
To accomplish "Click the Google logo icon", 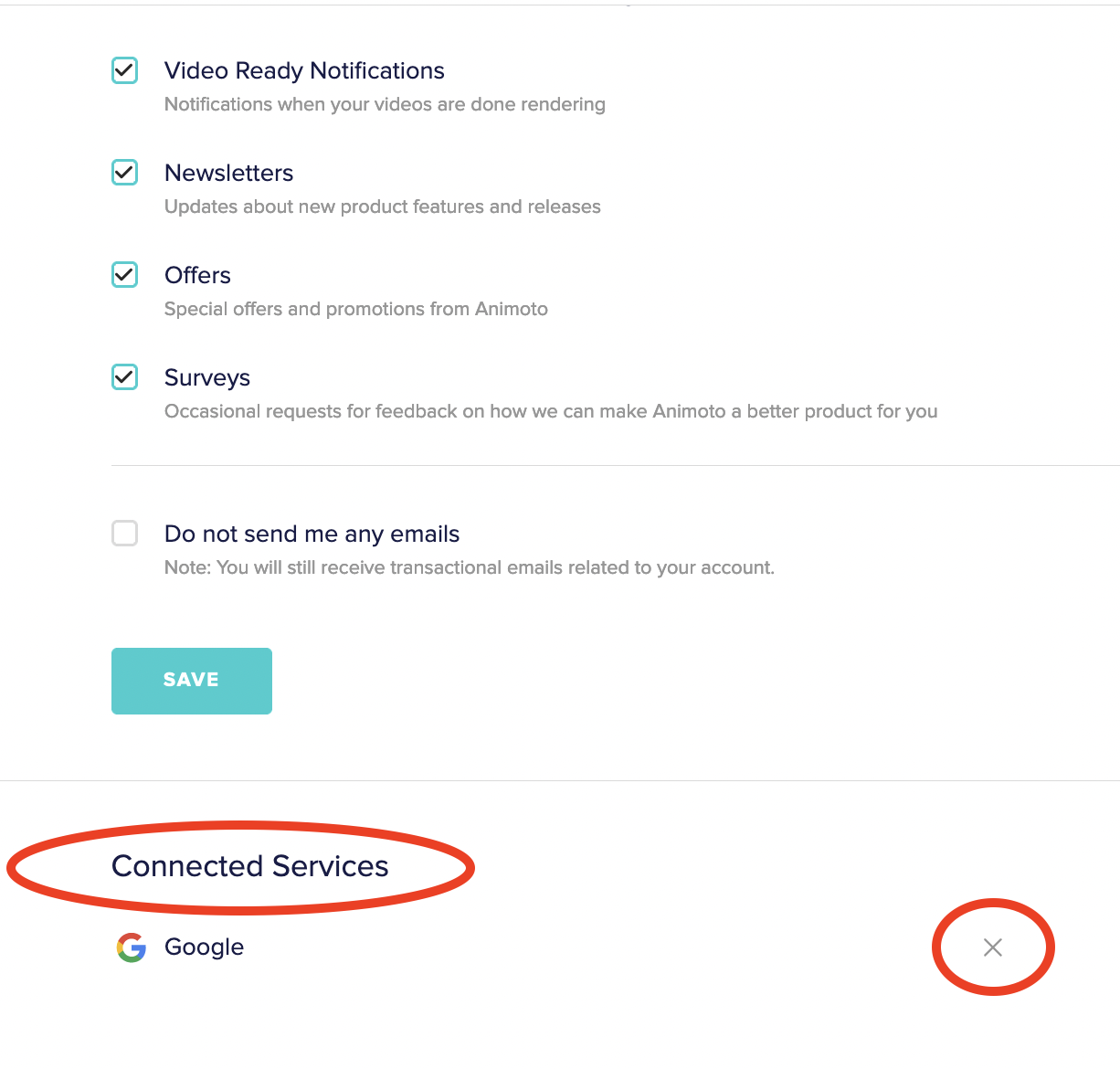I will click(x=132, y=947).
